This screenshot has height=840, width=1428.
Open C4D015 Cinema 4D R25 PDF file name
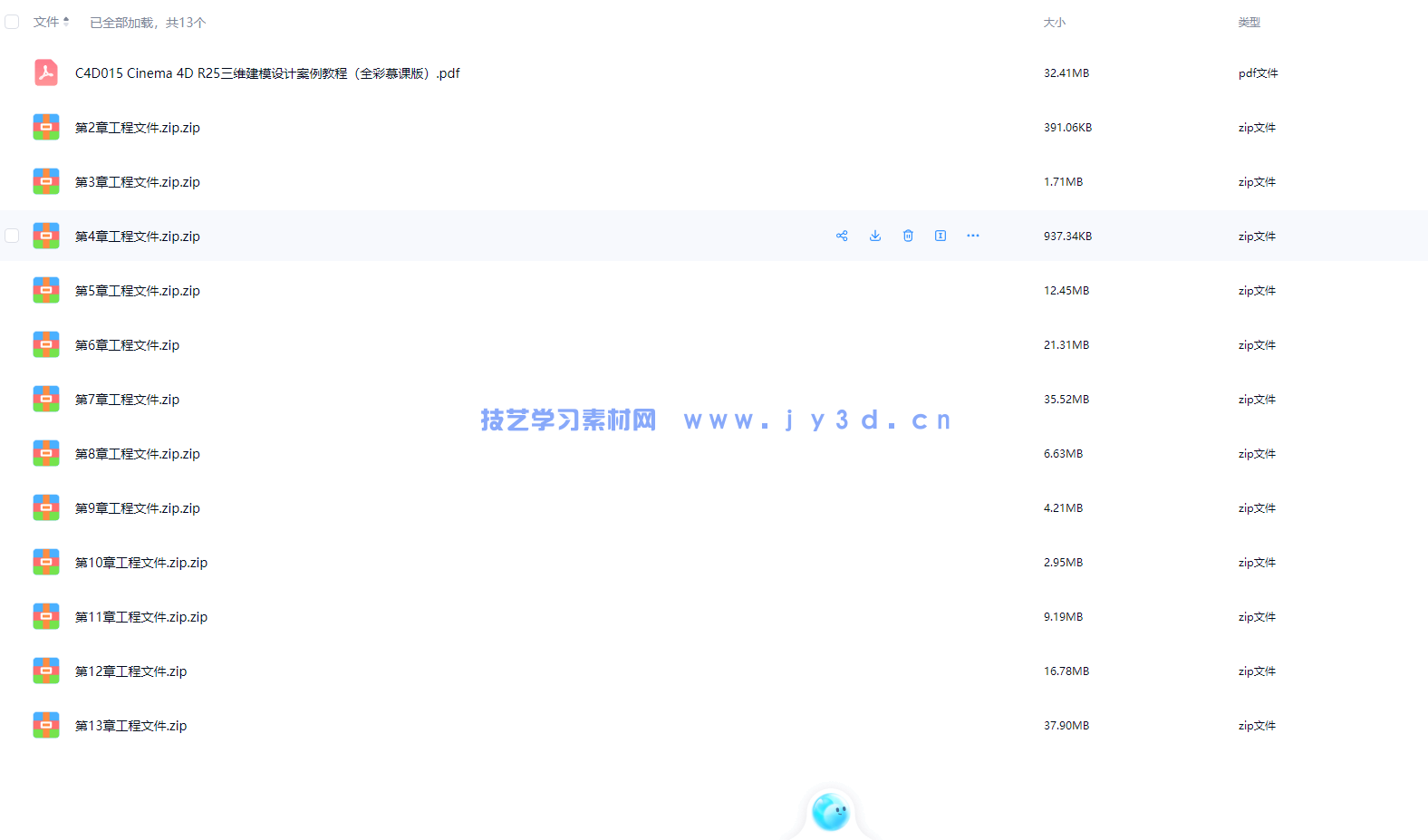[267, 73]
